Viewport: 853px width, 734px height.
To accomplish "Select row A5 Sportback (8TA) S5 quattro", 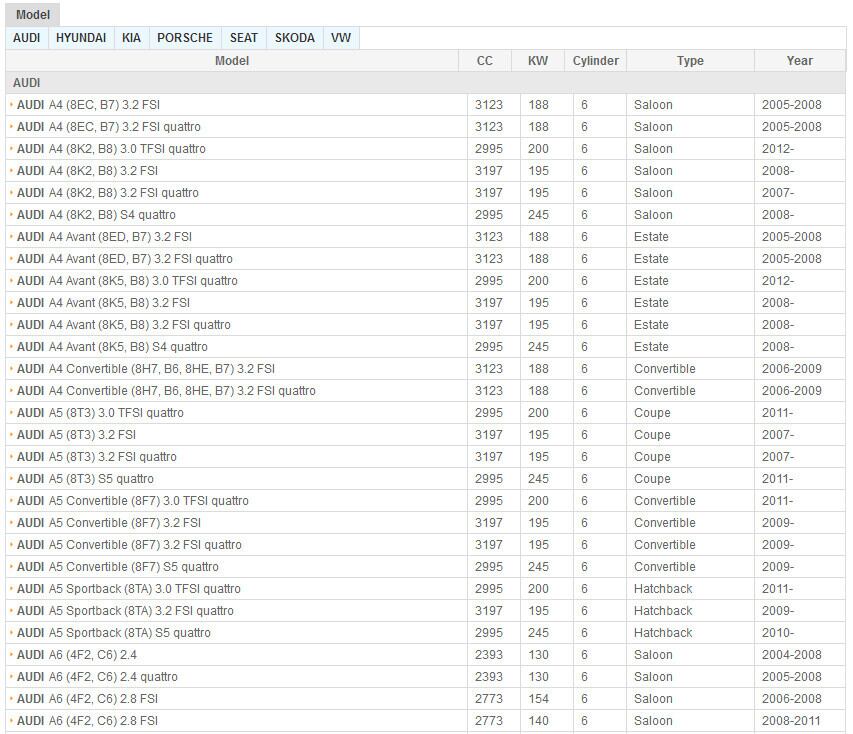I will point(425,633).
